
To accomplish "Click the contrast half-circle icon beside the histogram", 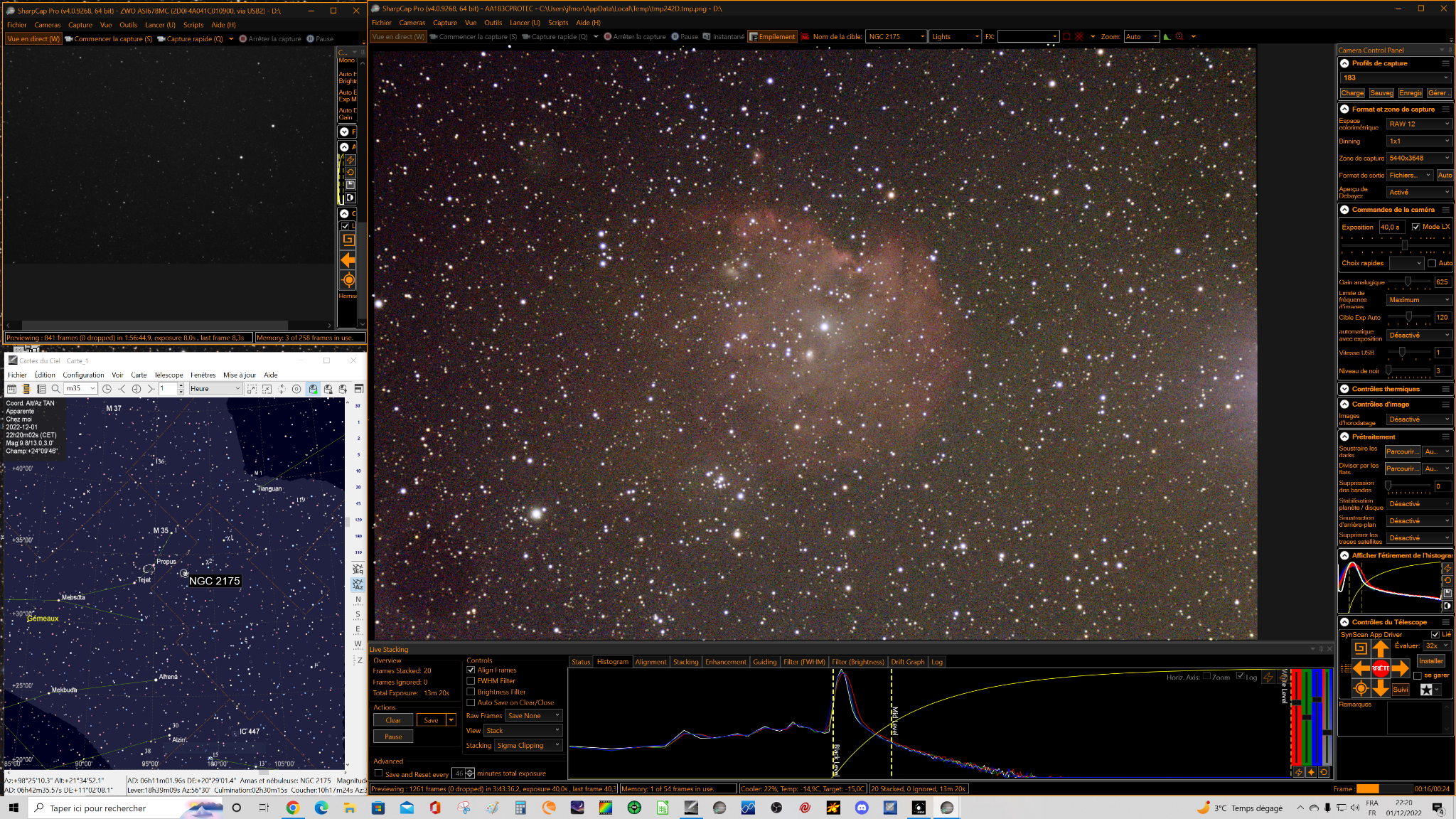I will (x=1447, y=606).
